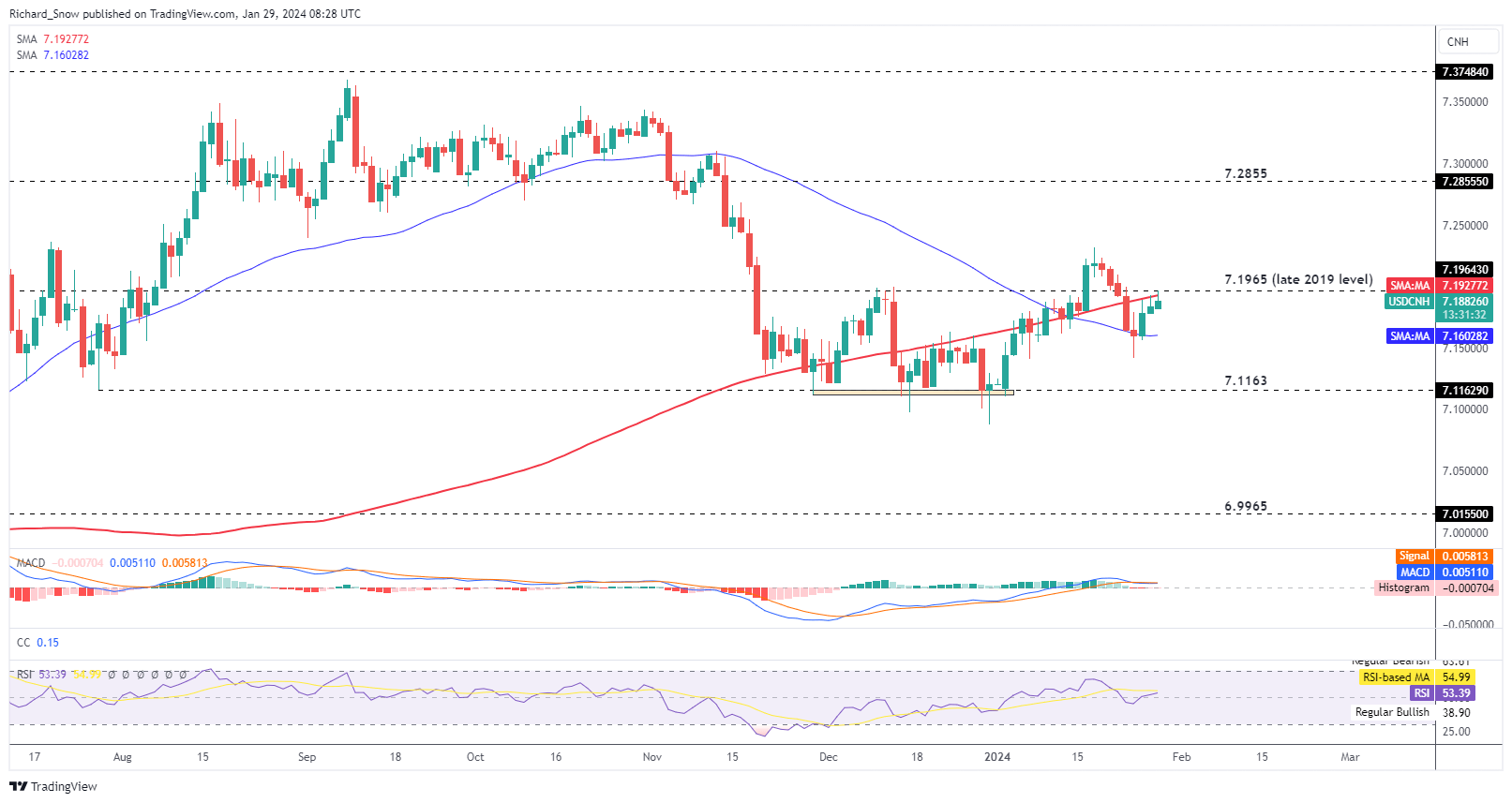
Task: Click the Nov label on time axis
Action: (652, 757)
